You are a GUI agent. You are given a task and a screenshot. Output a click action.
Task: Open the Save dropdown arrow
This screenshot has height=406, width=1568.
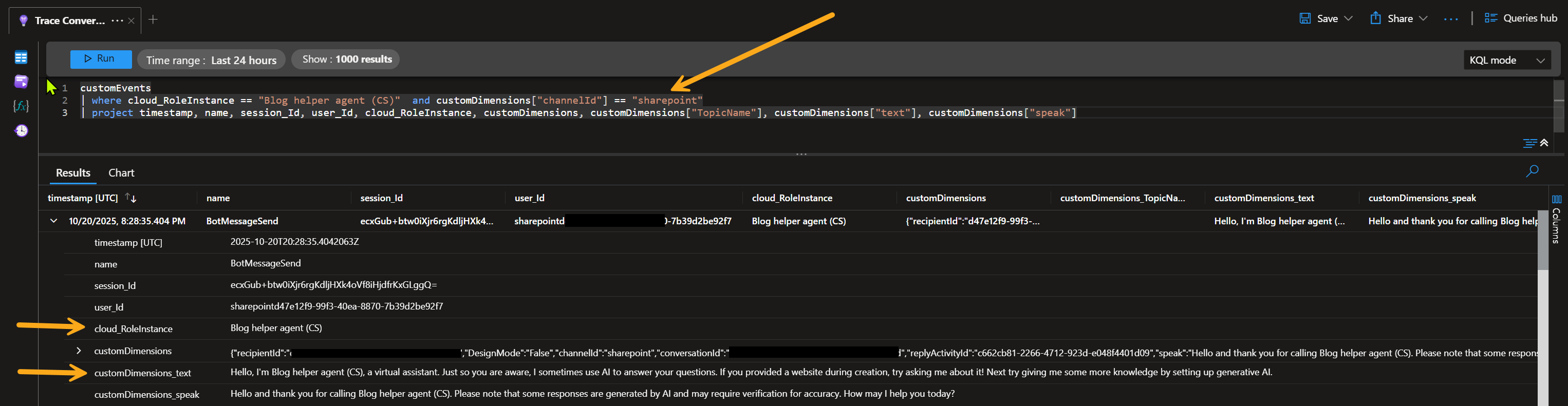point(1348,19)
